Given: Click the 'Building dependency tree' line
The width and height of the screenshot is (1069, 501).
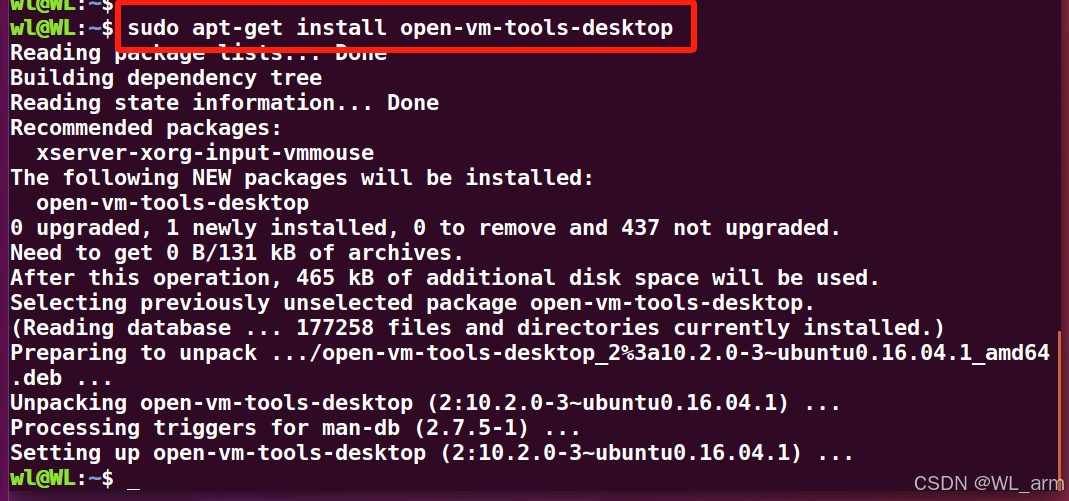Looking at the screenshot, I should [x=166, y=78].
